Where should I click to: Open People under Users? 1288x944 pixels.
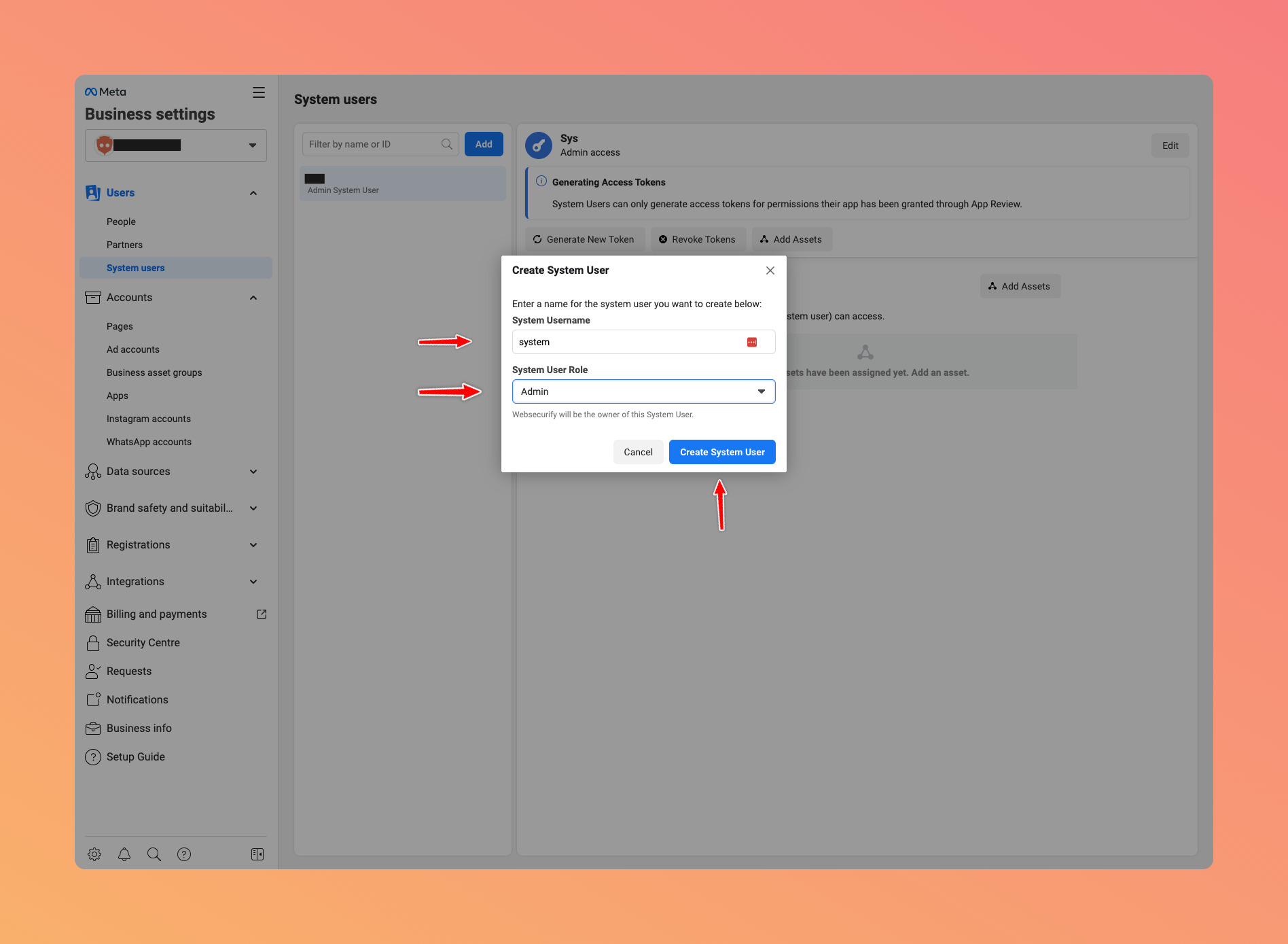click(121, 222)
